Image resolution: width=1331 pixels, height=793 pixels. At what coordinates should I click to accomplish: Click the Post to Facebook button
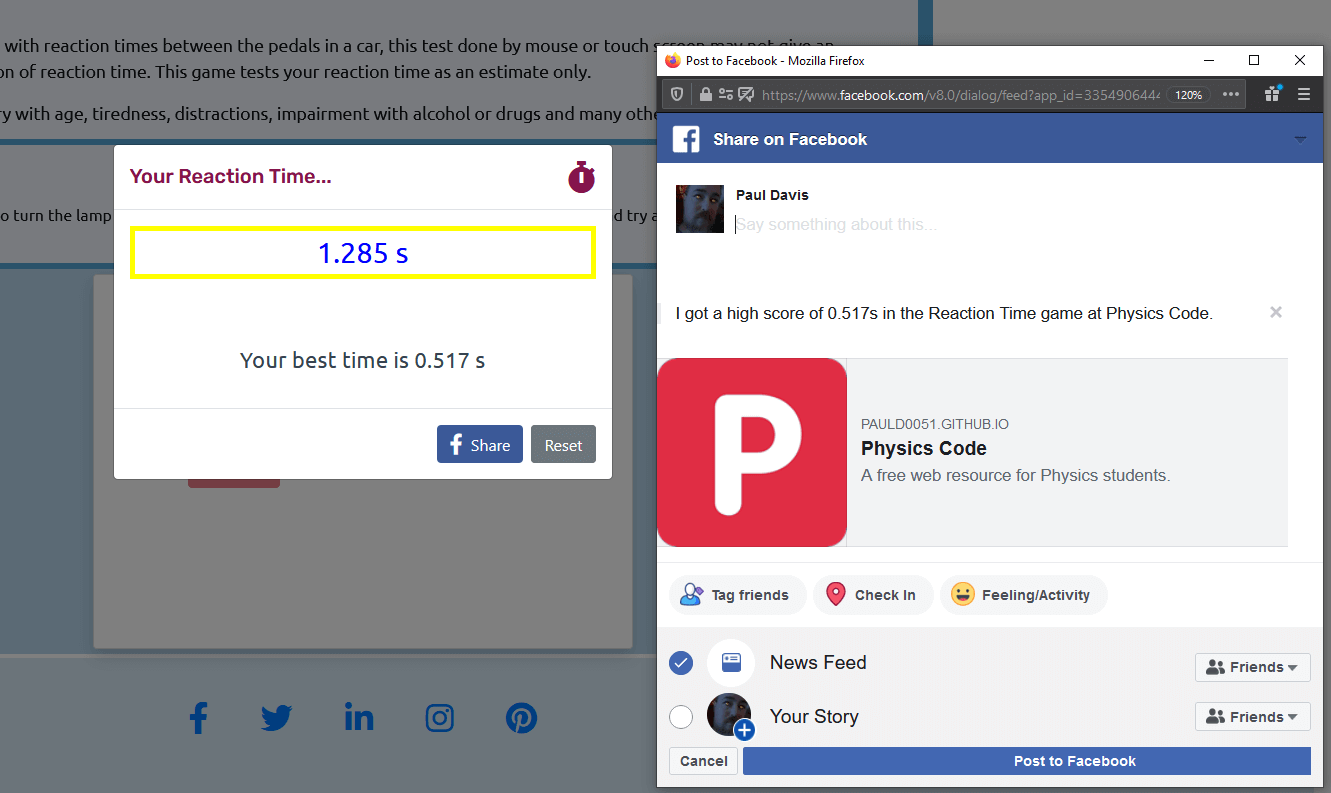(1026, 761)
